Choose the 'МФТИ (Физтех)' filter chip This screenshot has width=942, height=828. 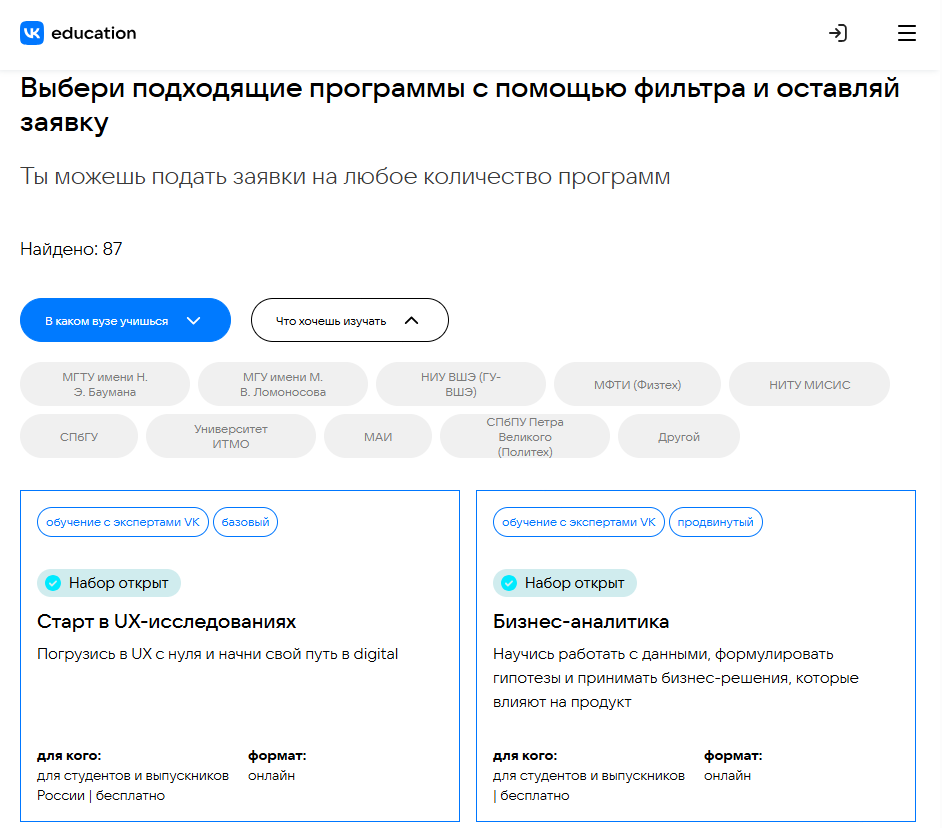(638, 384)
